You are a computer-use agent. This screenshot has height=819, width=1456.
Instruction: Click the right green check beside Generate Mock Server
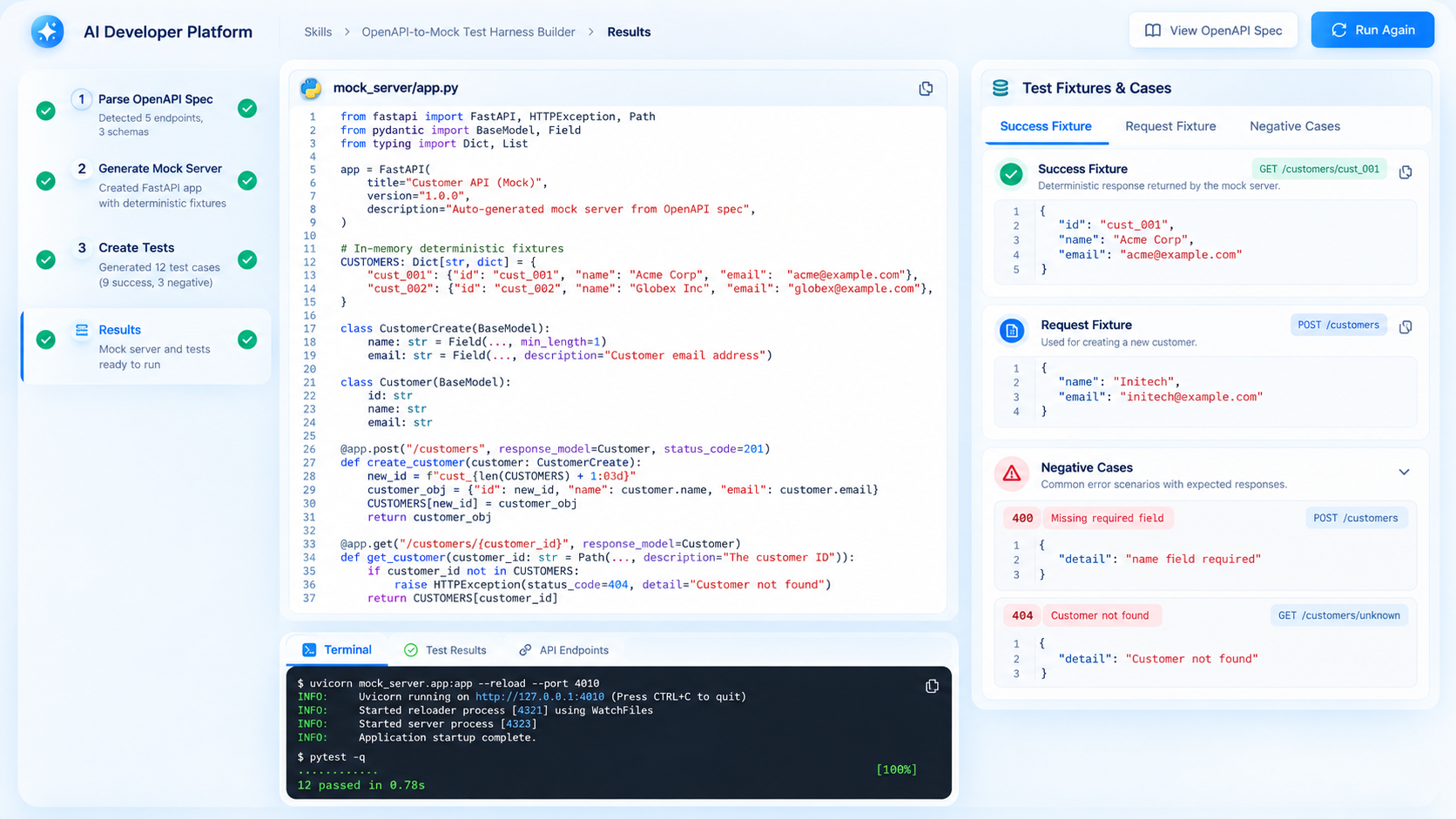[247, 180]
